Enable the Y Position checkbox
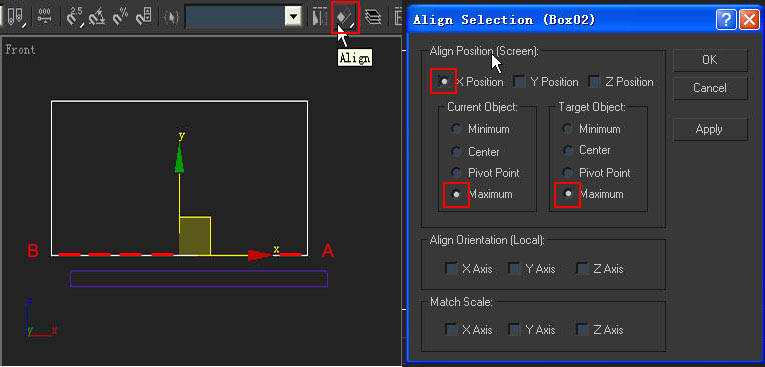The image size is (765, 367). 521,82
